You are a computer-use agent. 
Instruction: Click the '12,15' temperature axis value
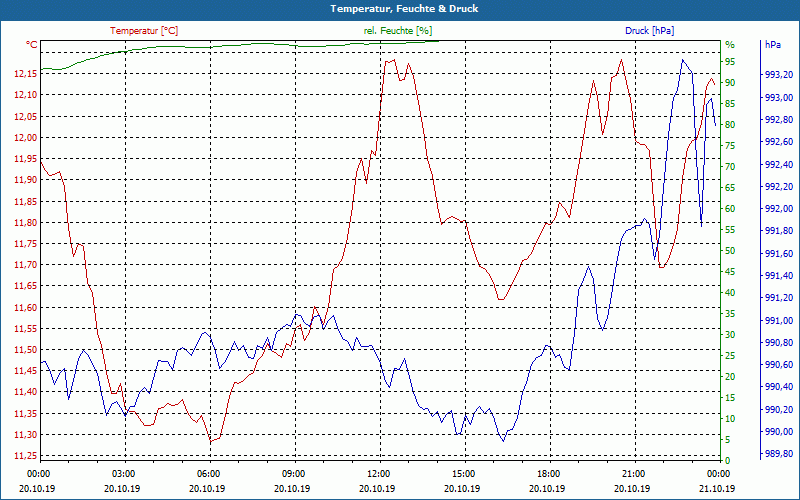click(x=26, y=74)
